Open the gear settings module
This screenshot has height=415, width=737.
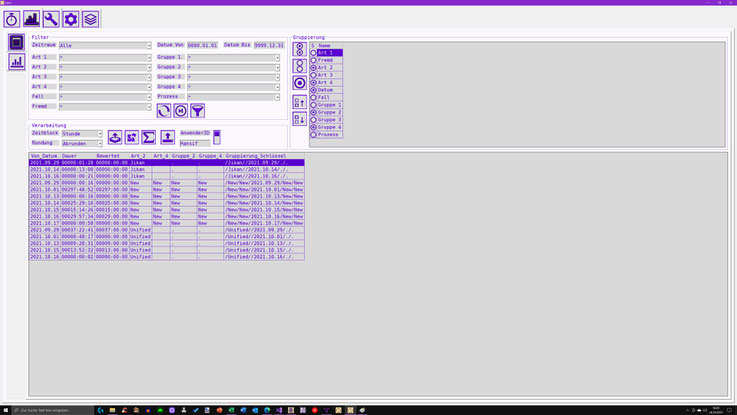pos(71,19)
